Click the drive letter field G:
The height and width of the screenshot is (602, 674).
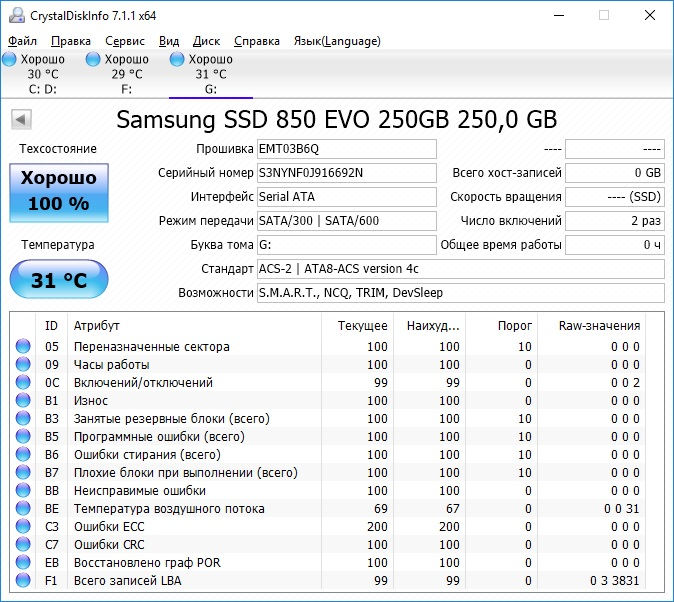pos(346,245)
